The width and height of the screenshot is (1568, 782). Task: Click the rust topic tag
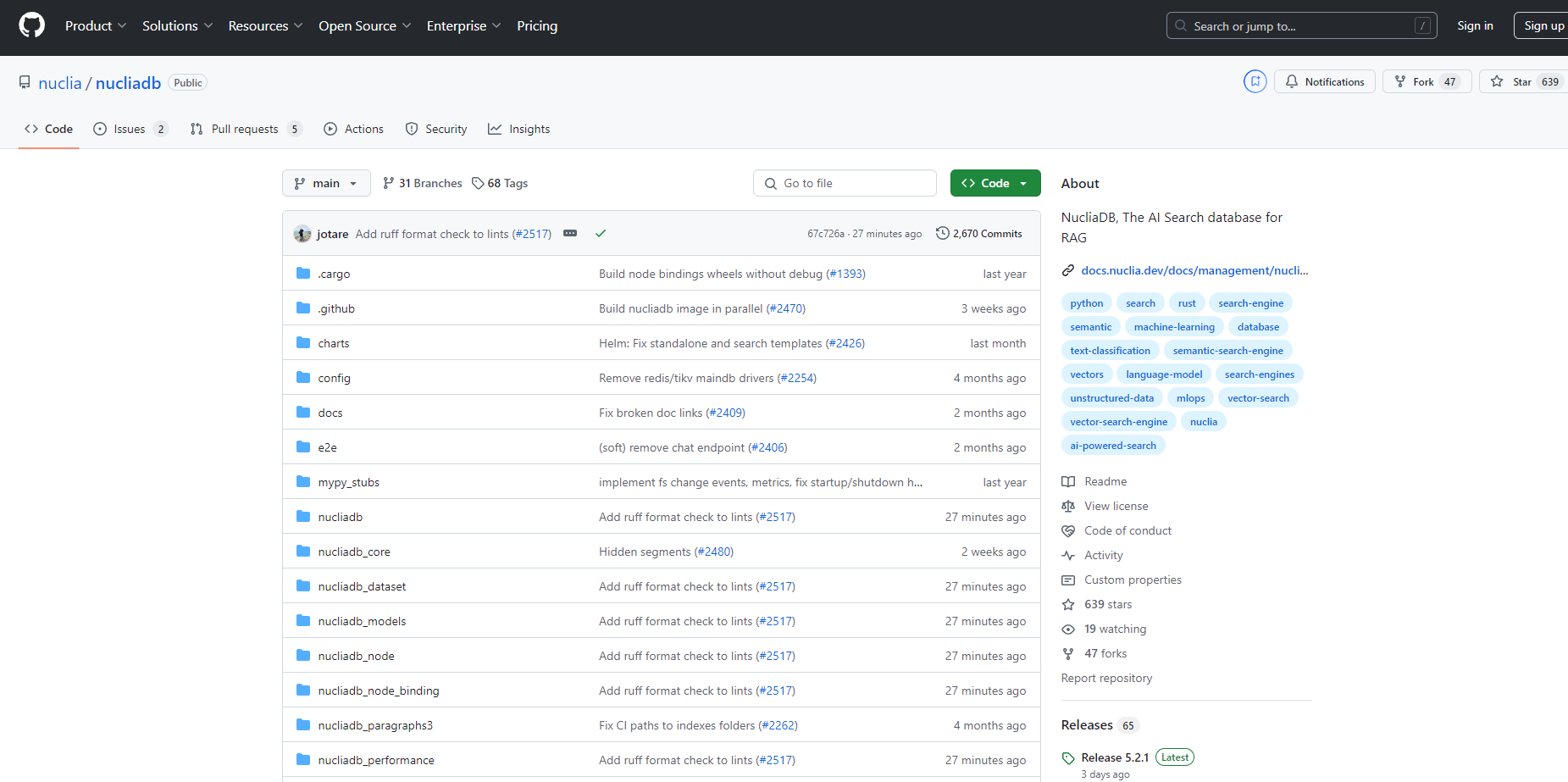click(1187, 302)
